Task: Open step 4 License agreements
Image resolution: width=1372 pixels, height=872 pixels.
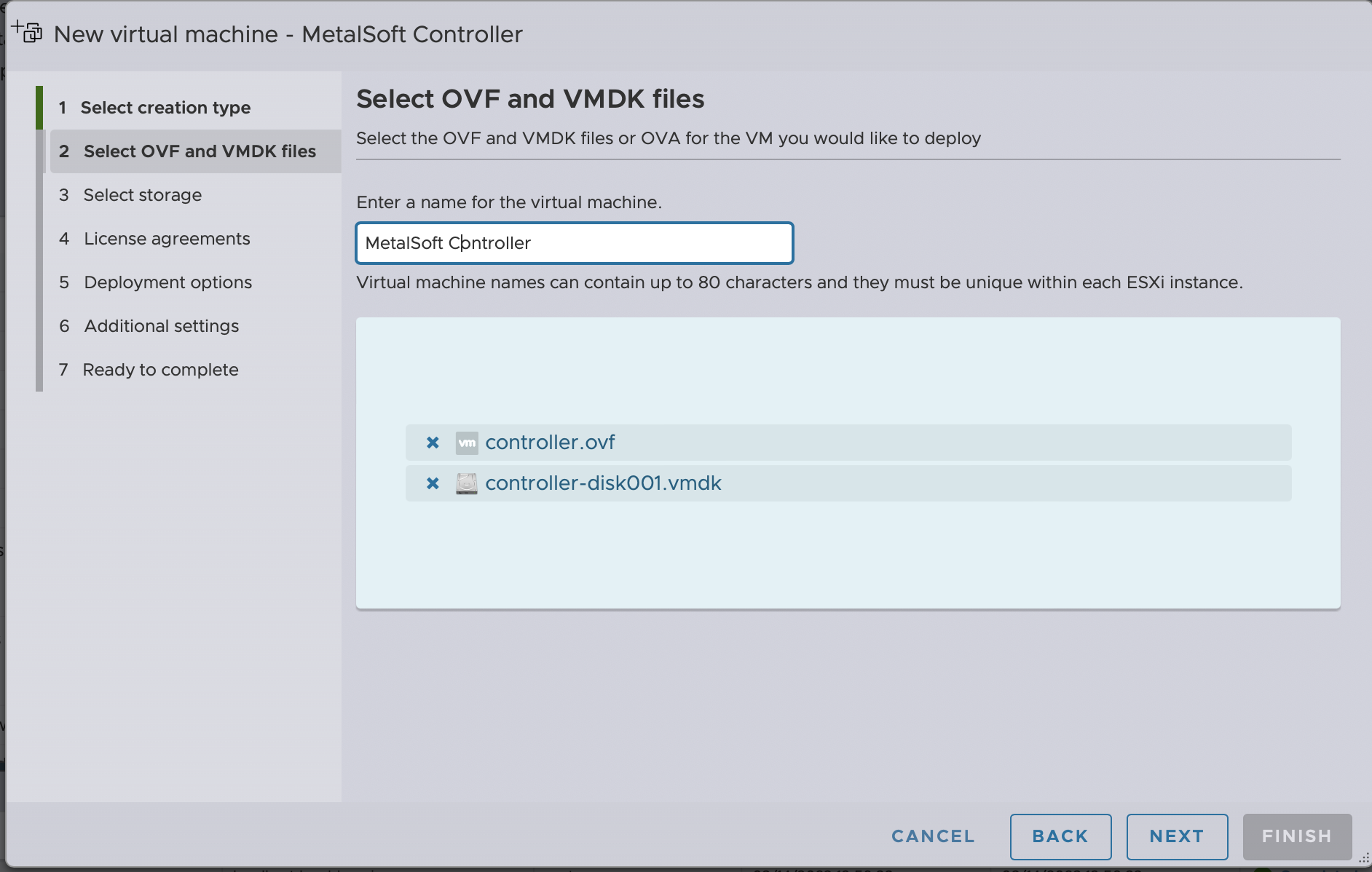Action: click(167, 239)
